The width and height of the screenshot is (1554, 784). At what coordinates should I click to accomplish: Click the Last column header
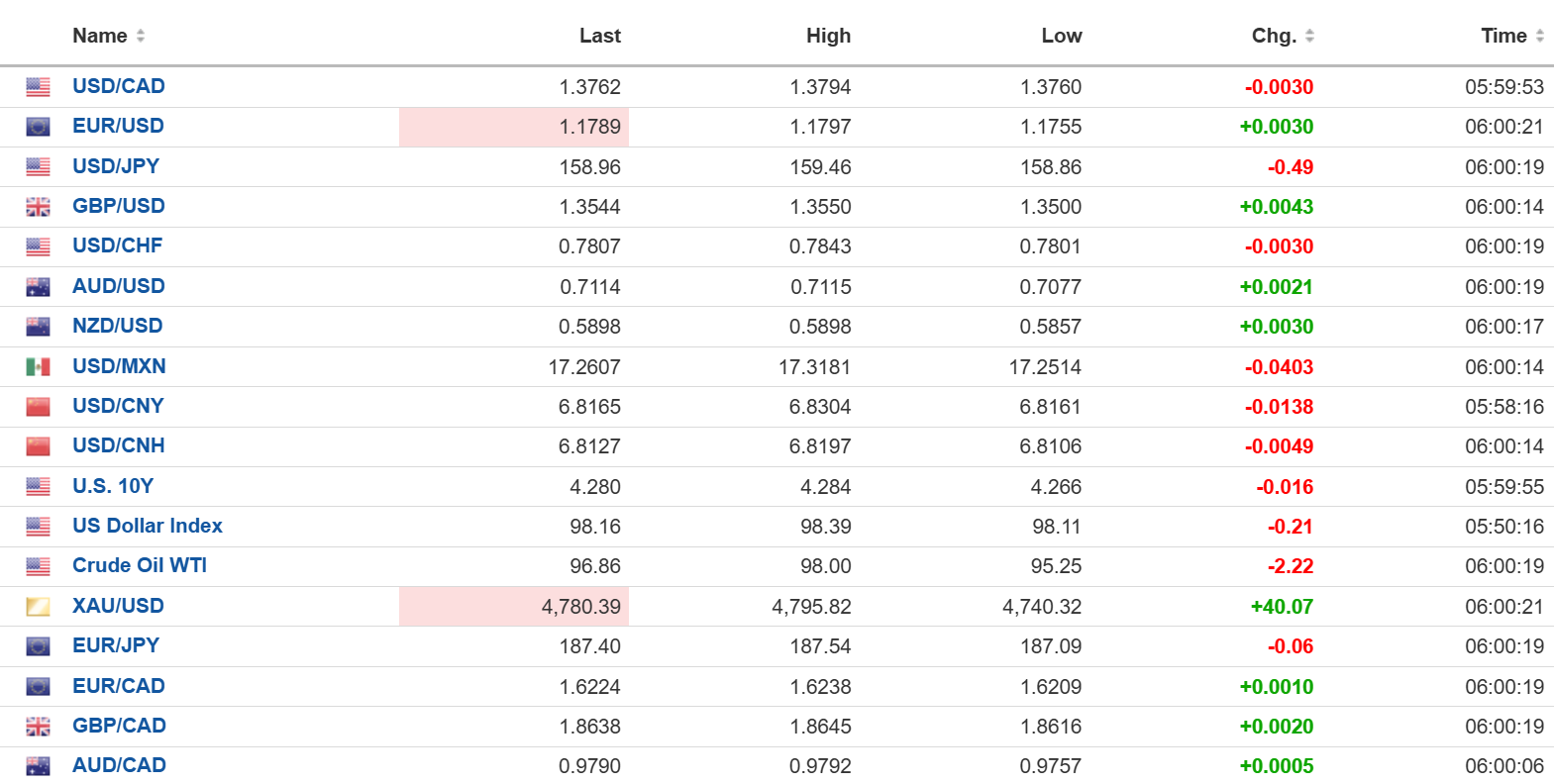pyautogui.click(x=599, y=36)
